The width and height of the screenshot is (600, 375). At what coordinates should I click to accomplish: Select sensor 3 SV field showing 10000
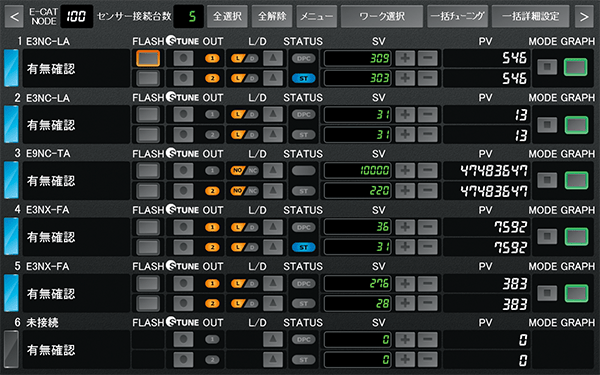coord(358,171)
